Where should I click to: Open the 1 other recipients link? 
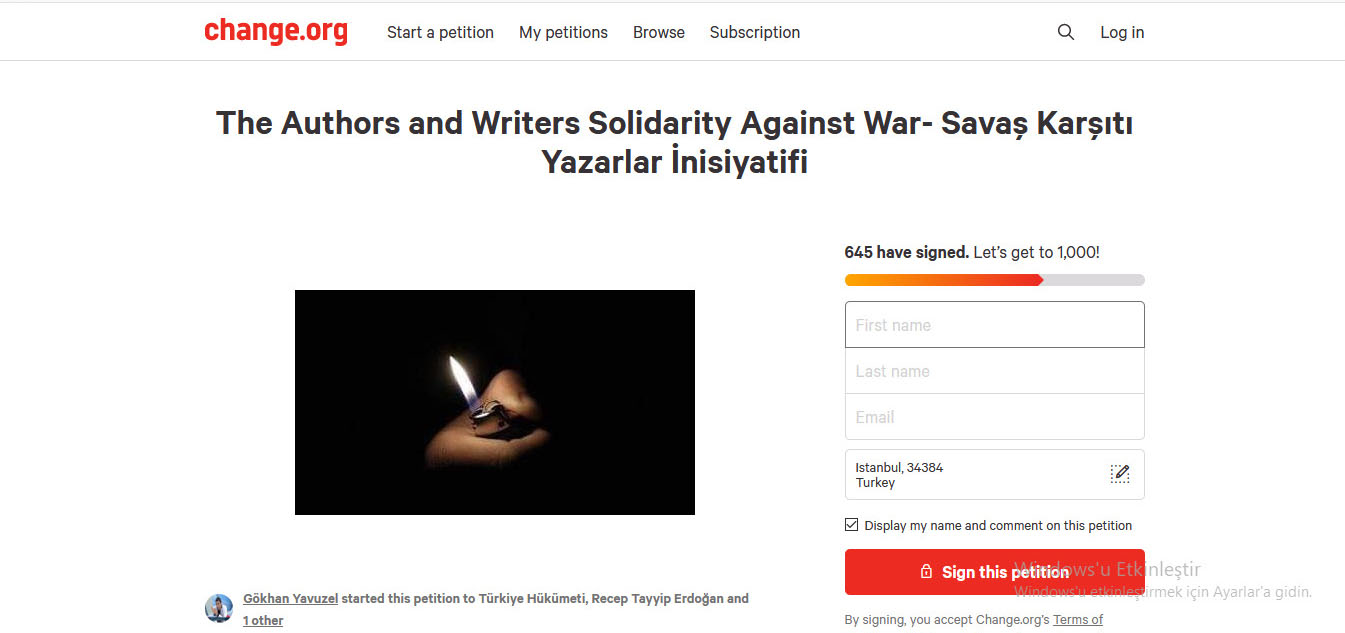pyautogui.click(x=263, y=621)
